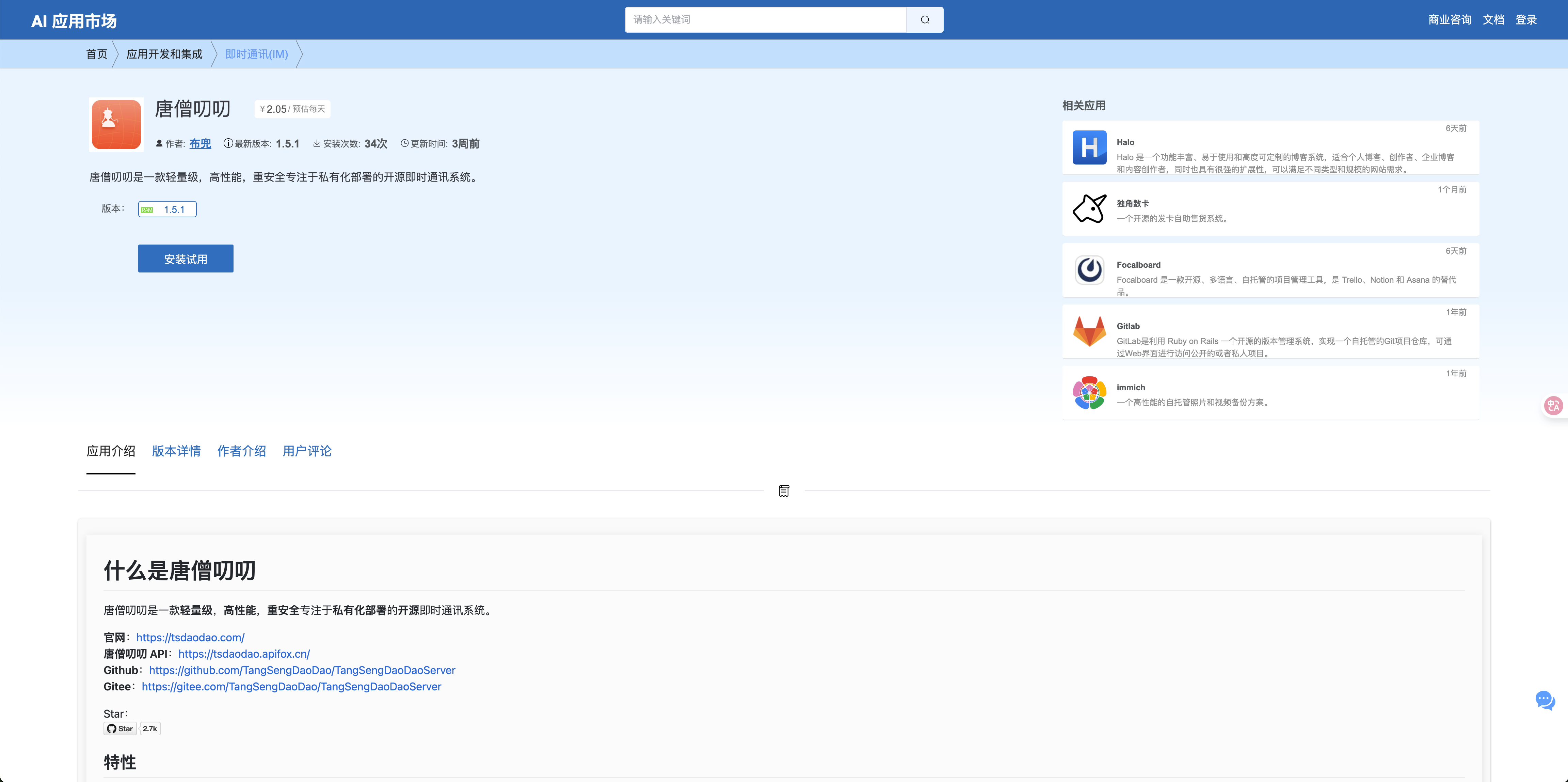The width and height of the screenshot is (1568, 782).
Task: Open the 用户评论 tab
Action: point(307,451)
